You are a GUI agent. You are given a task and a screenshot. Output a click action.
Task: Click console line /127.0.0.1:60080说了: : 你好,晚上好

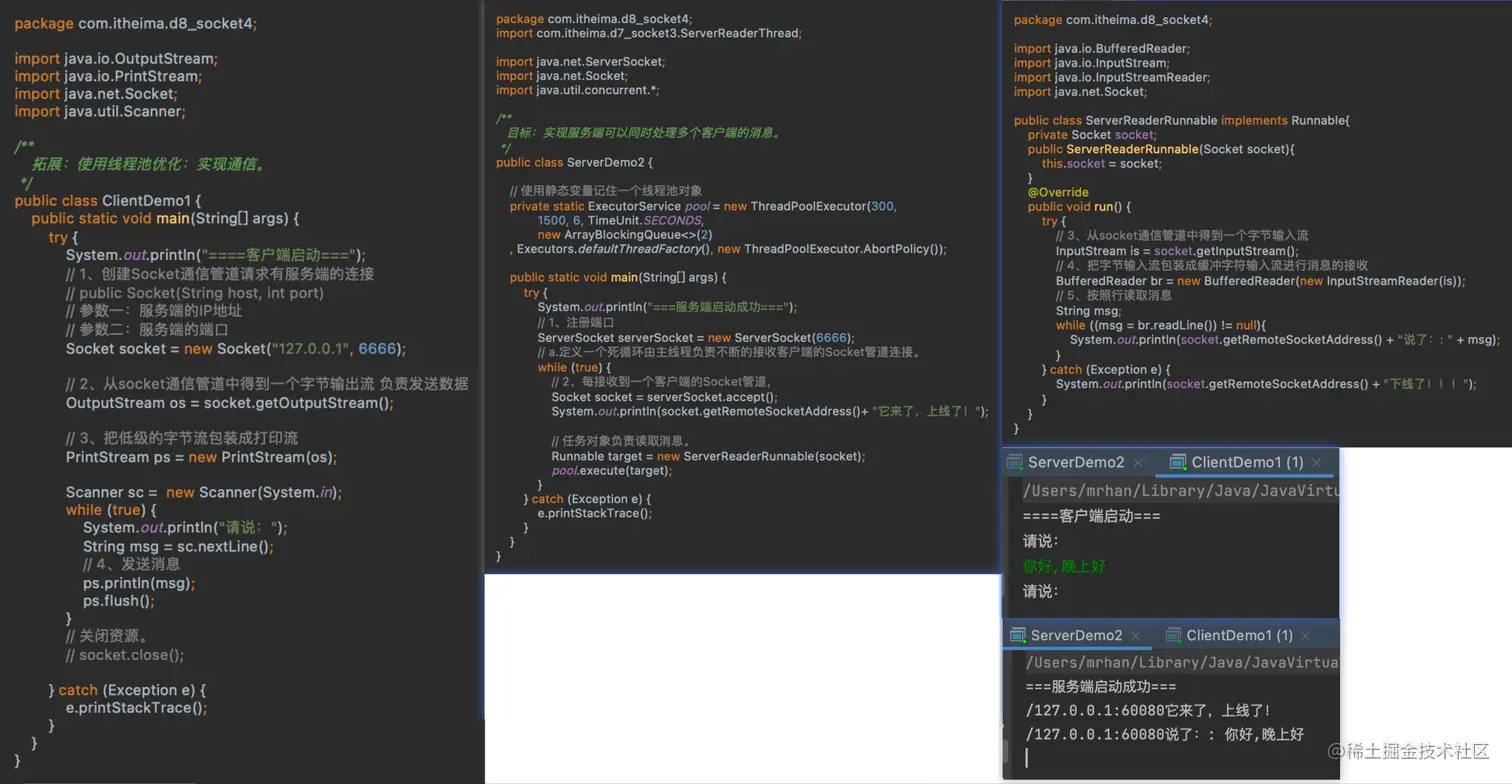[x=1165, y=734]
